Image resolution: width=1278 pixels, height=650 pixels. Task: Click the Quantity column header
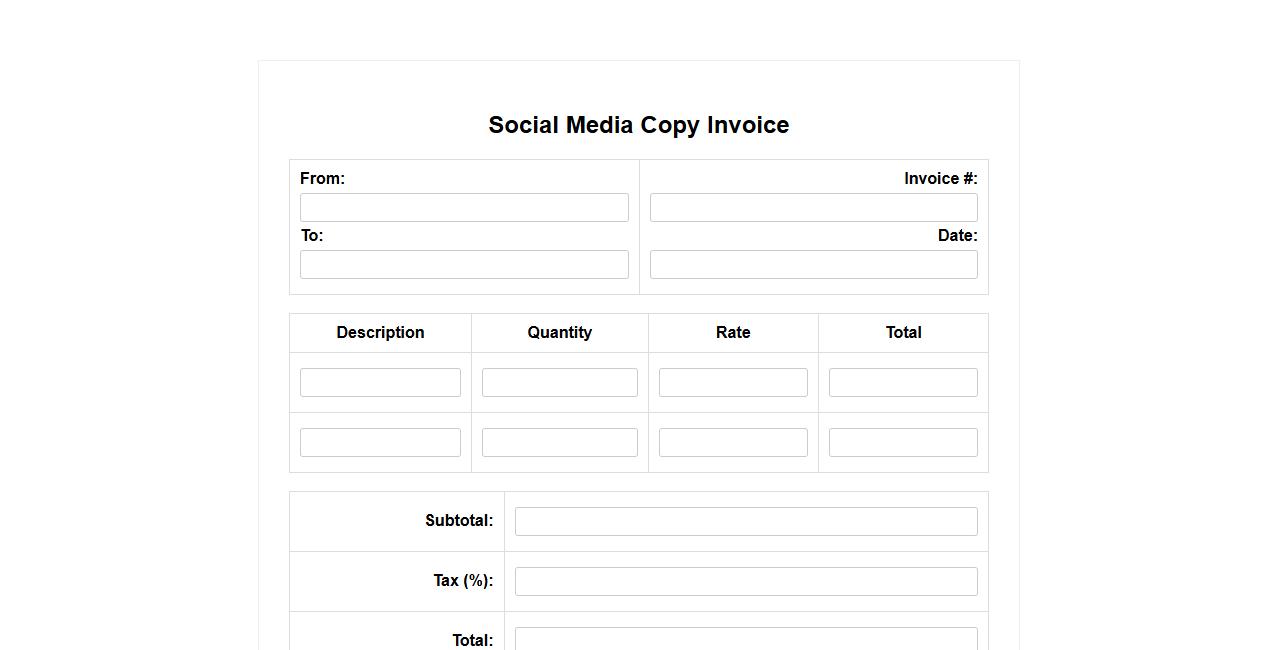point(559,333)
